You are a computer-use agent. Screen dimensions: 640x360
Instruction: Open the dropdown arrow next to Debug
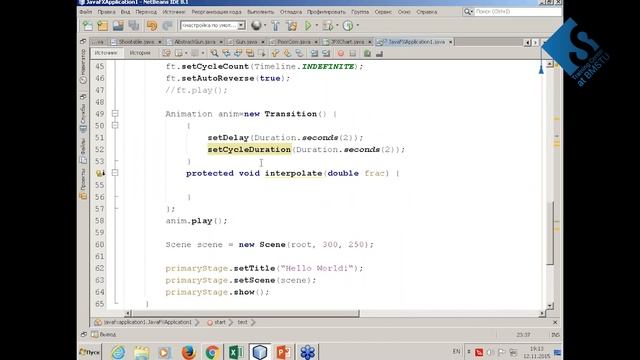[337, 25]
